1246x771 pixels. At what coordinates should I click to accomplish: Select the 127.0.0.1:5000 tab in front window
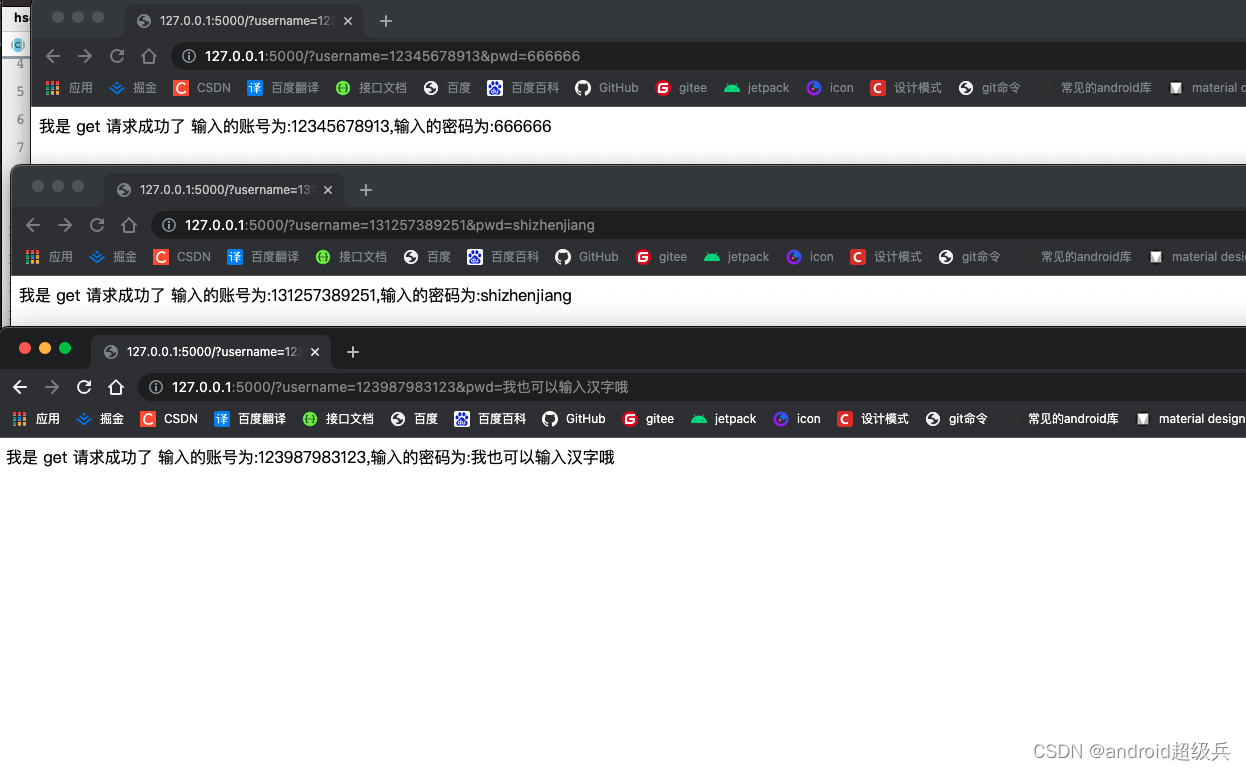tap(210, 352)
